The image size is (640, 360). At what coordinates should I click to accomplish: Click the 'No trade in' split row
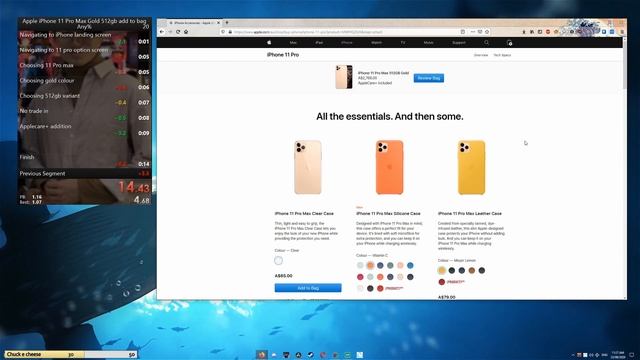coord(84,114)
